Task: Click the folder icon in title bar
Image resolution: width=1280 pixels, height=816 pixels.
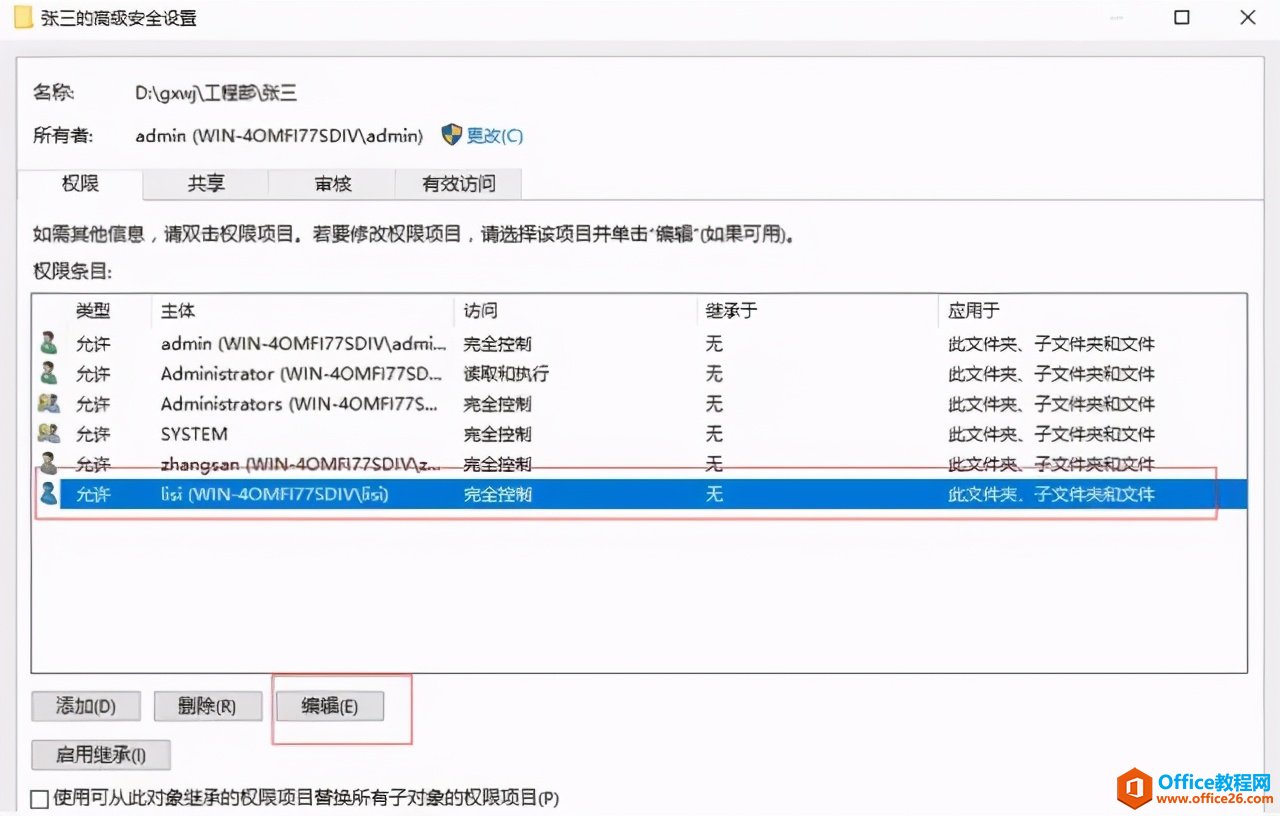Action: pos(22,17)
